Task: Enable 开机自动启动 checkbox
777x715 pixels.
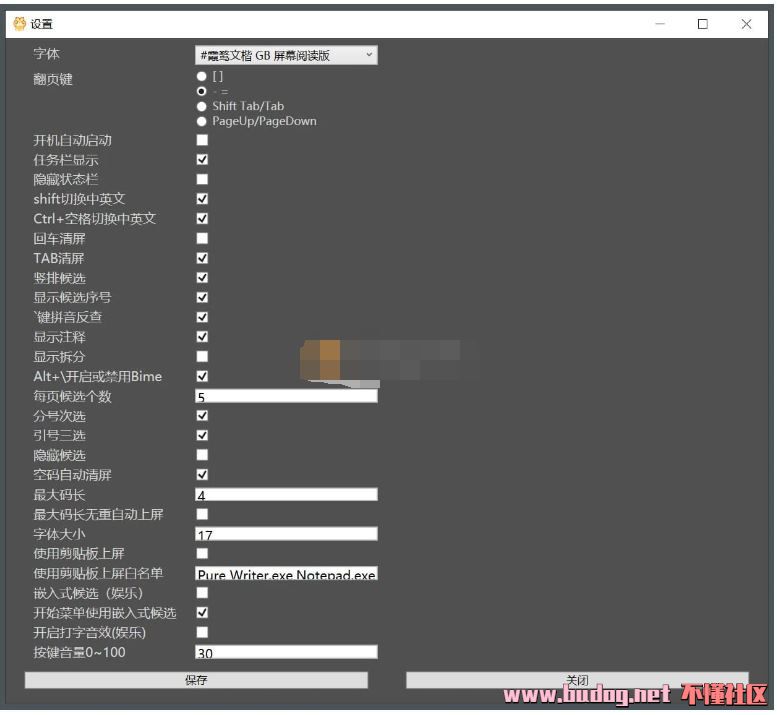Action: [x=202, y=140]
